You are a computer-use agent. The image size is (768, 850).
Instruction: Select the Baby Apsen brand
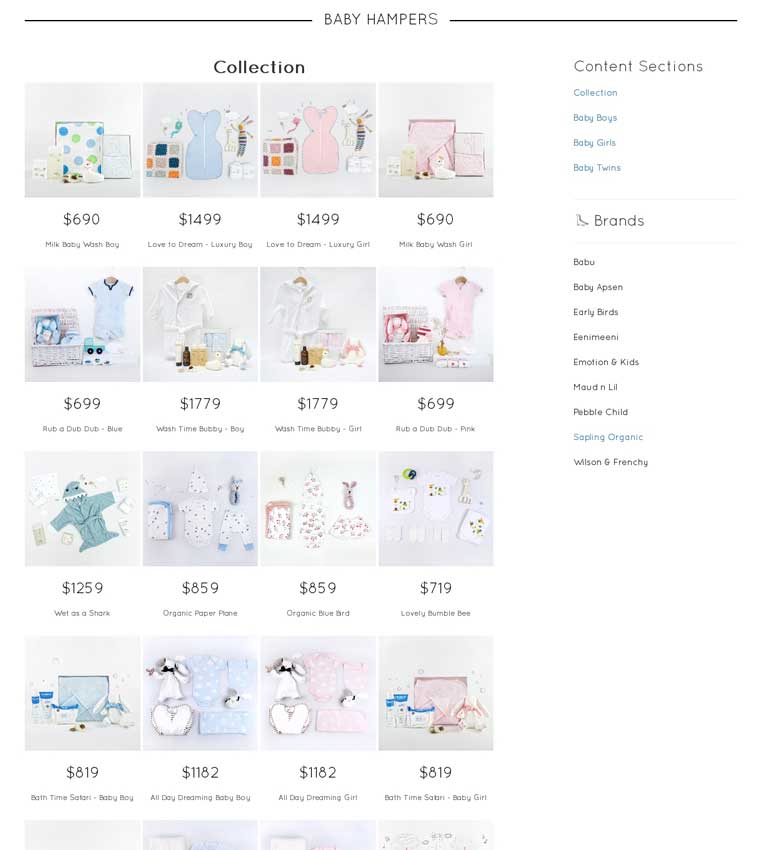click(x=598, y=287)
